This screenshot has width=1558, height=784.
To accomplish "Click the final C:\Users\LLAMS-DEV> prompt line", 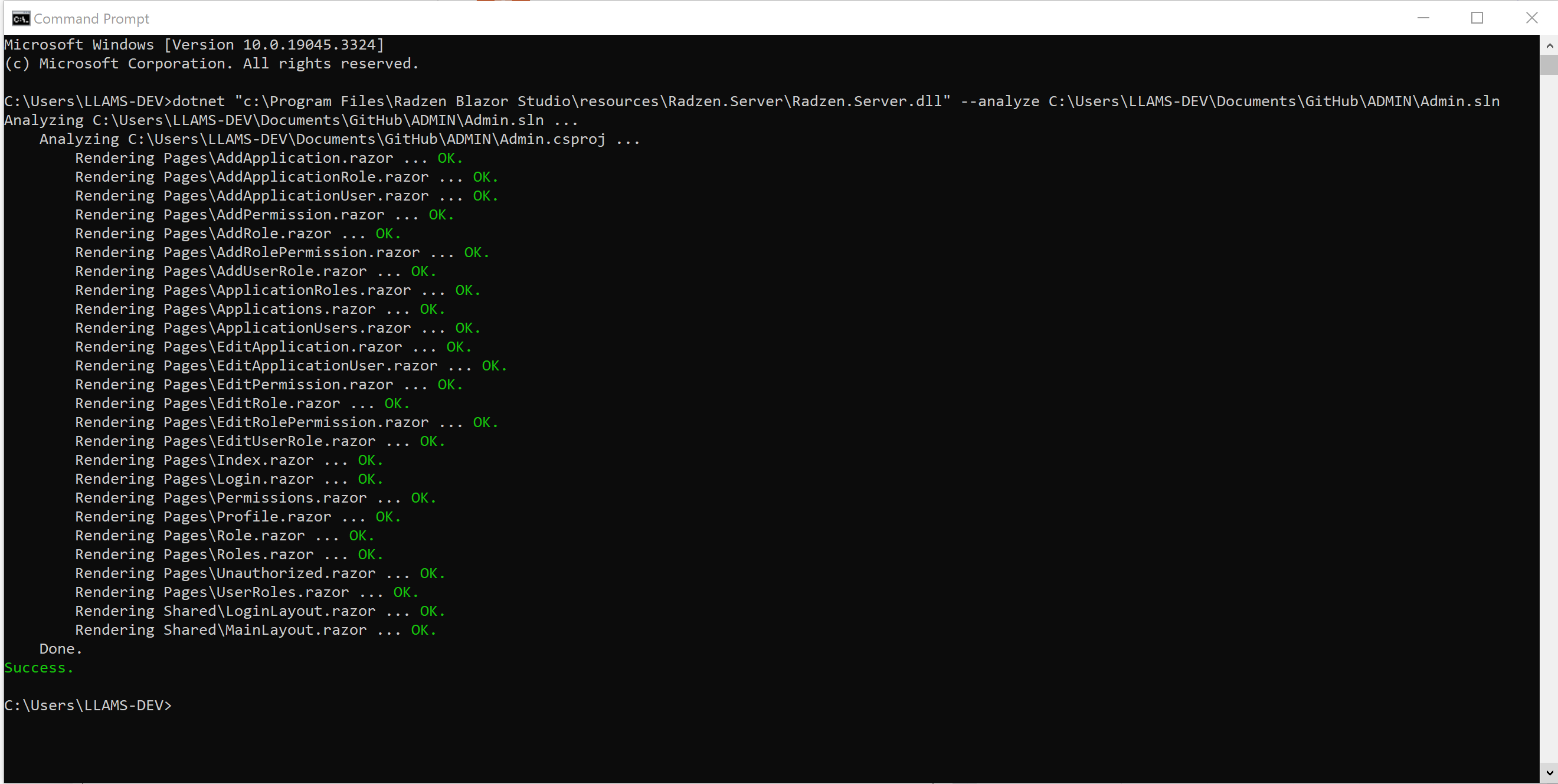I will (88, 706).
